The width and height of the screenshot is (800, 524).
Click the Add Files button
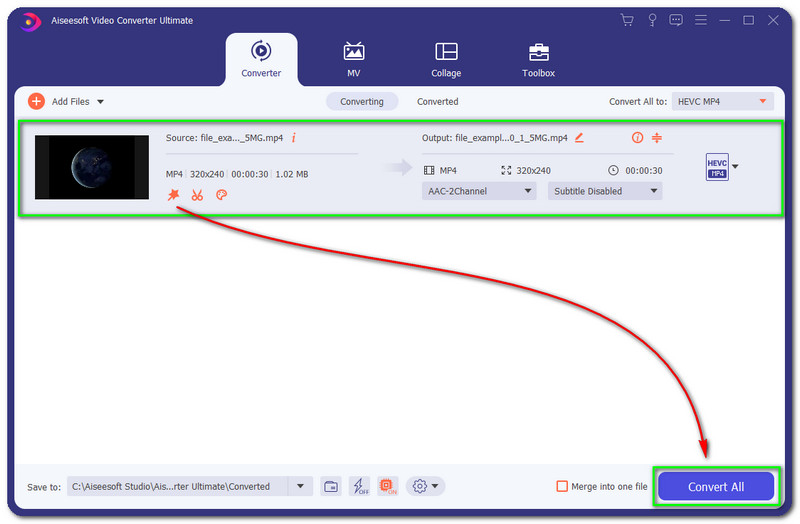[66, 102]
